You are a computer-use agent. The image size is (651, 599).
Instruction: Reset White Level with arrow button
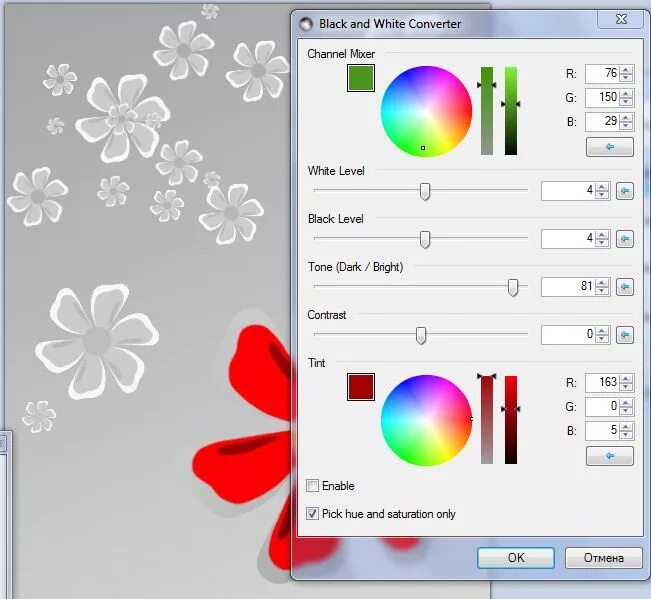[625, 191]
